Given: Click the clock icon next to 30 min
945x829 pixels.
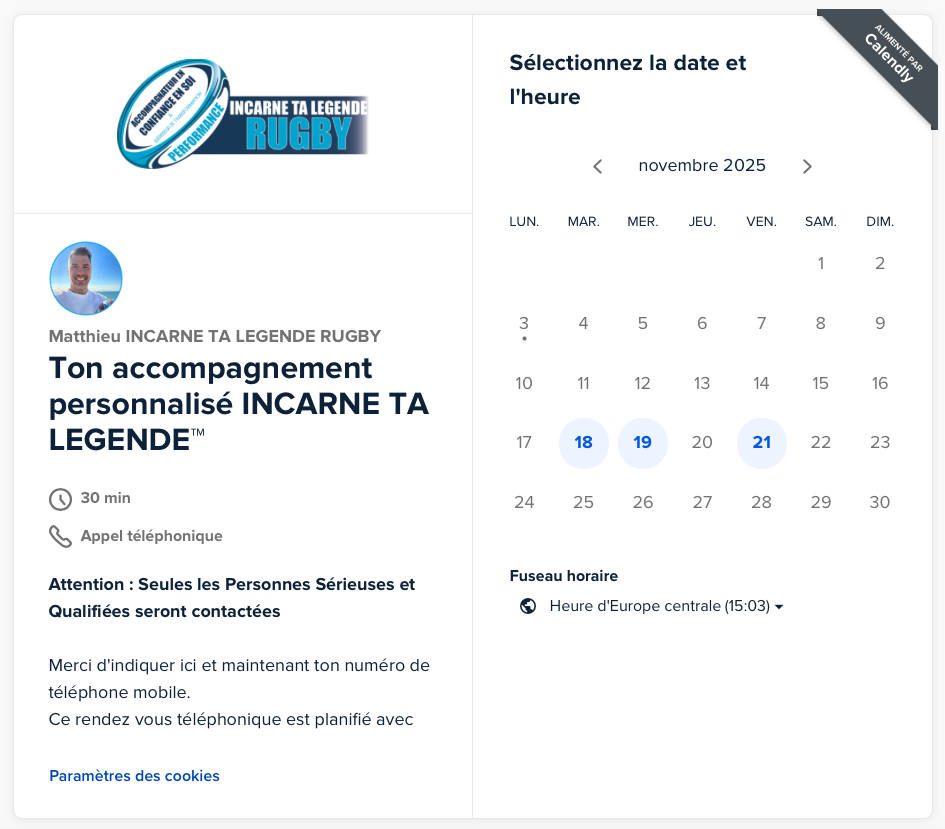Looking at the screenshot, I should click(x=60, y=499).
